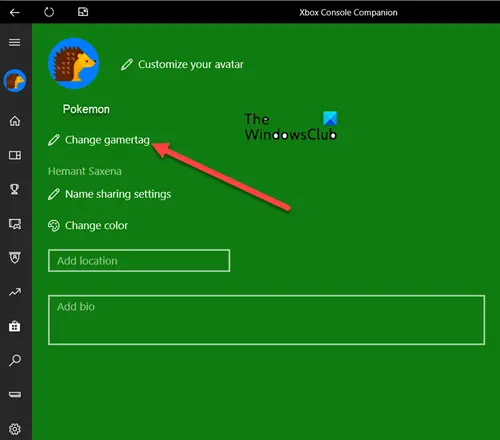Open Clubs shield icon in sidebar
Screen dimensions: 500x440
15,258
